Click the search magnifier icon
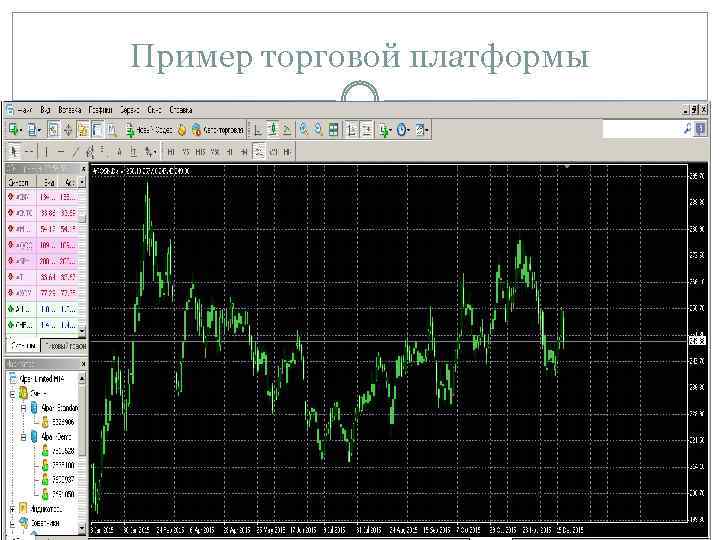The height and width of the screenshot is (540, 720). tap(687, 129)
